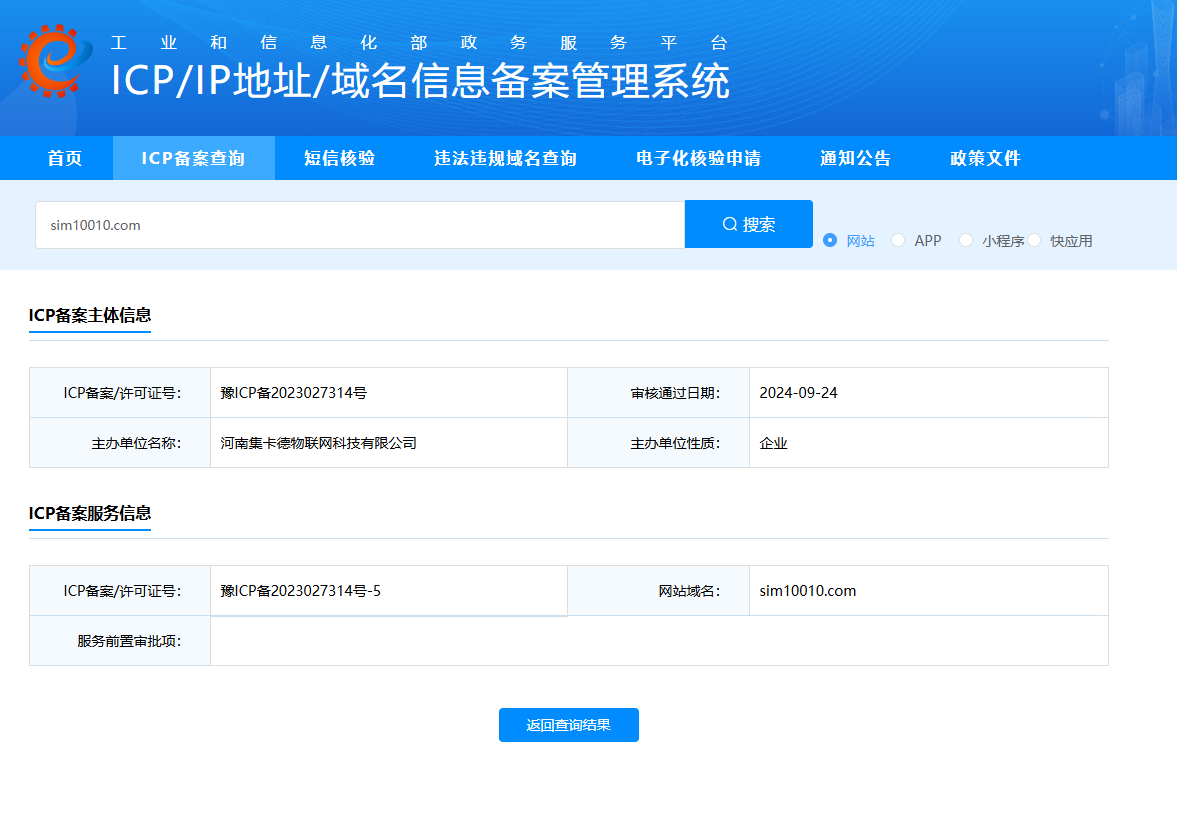Screen dimensions: 1177x829
Task: Click the 主办单位名称 label cell
Action: tap(120, 443)
